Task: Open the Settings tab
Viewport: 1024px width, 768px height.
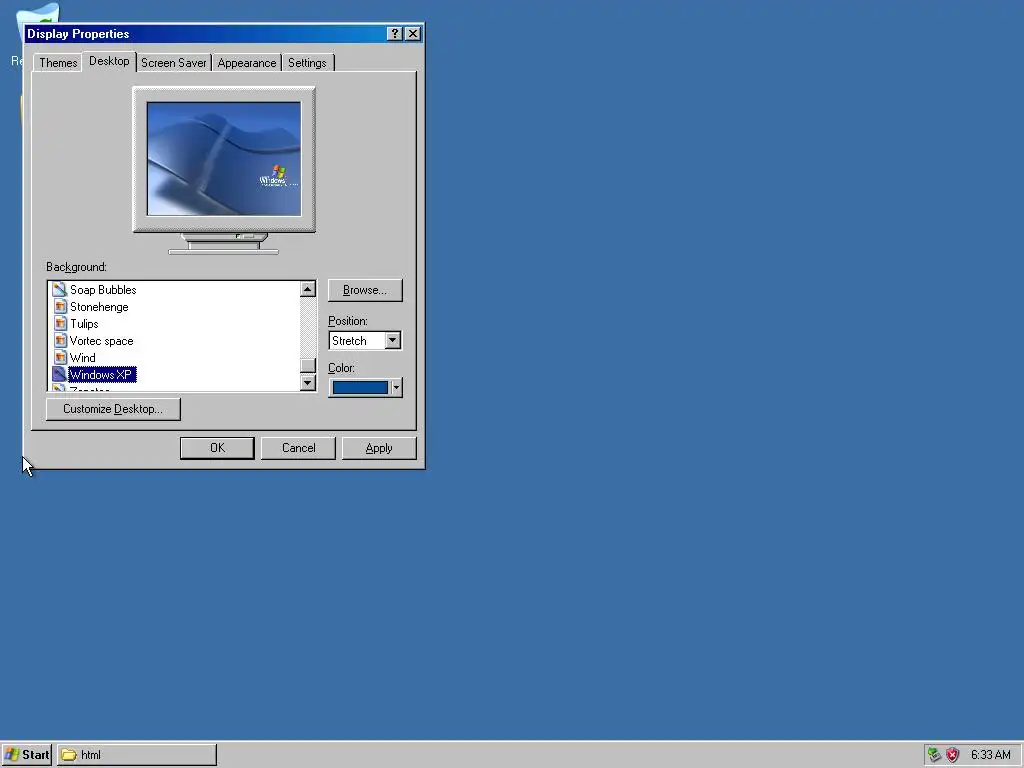Action: tap(307, 63)
